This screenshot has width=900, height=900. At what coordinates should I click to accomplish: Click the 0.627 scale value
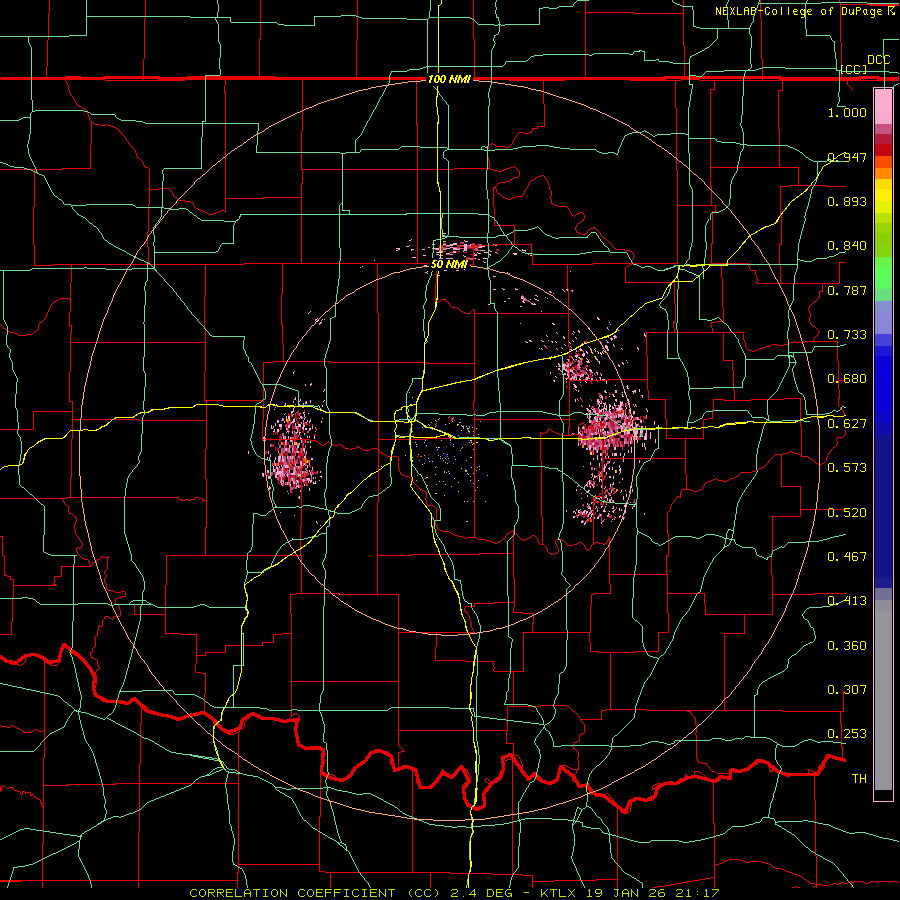point(847,424)
